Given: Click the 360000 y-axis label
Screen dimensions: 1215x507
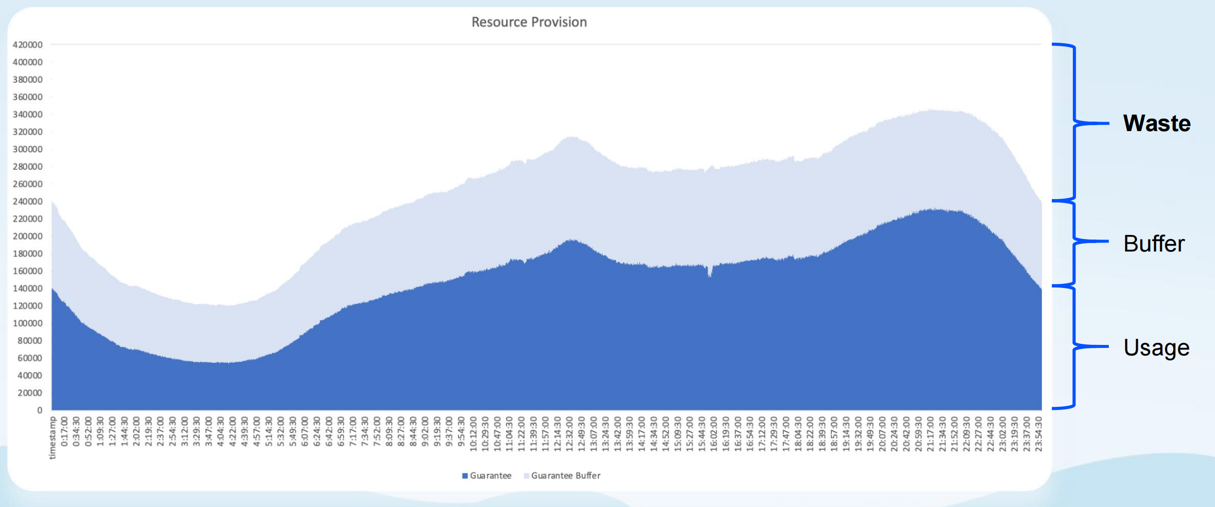Looking at the screenshot, I should click(27, 97).
